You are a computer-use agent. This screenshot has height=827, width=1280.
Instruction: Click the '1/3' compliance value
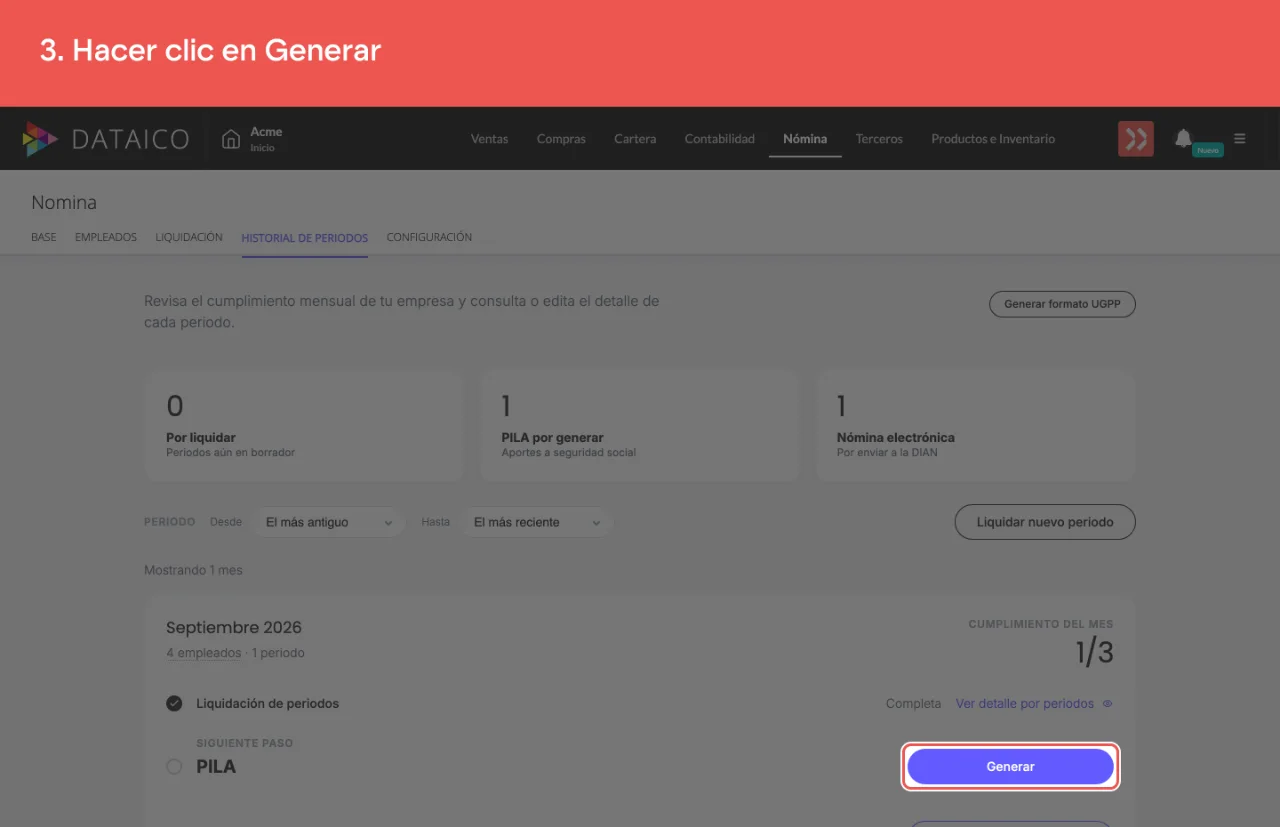[x=1094, y=653]
